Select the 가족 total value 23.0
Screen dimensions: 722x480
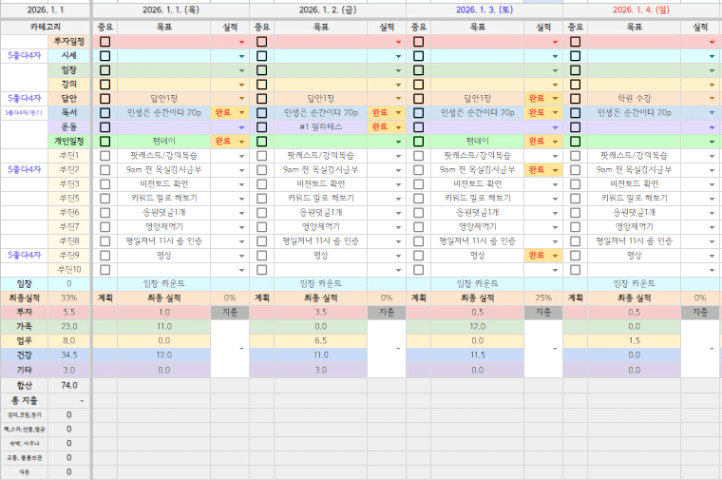(x=69, y=327)
